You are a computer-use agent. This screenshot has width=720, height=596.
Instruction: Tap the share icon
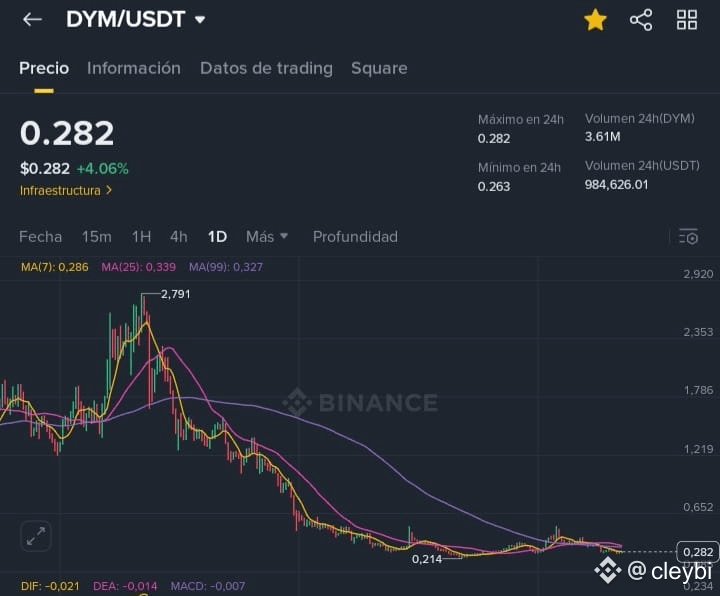click(641, 20)
